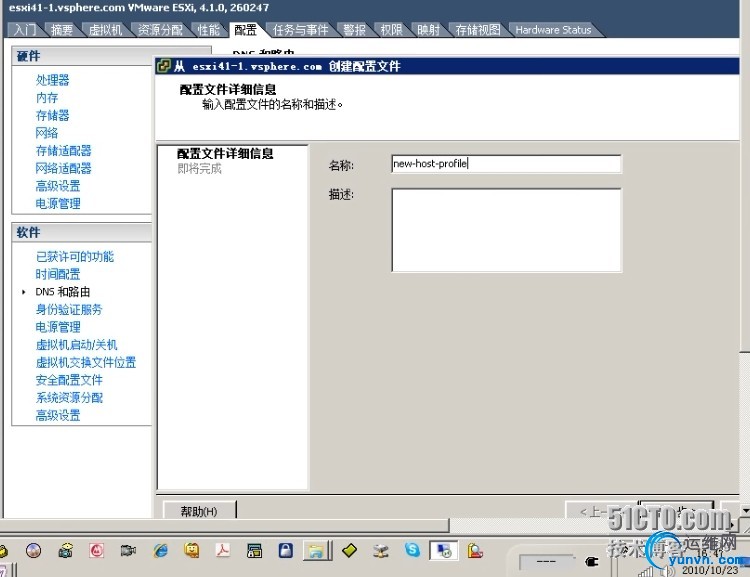
Task: Open 处理器 hardware settings
Action: click(52, 80)
